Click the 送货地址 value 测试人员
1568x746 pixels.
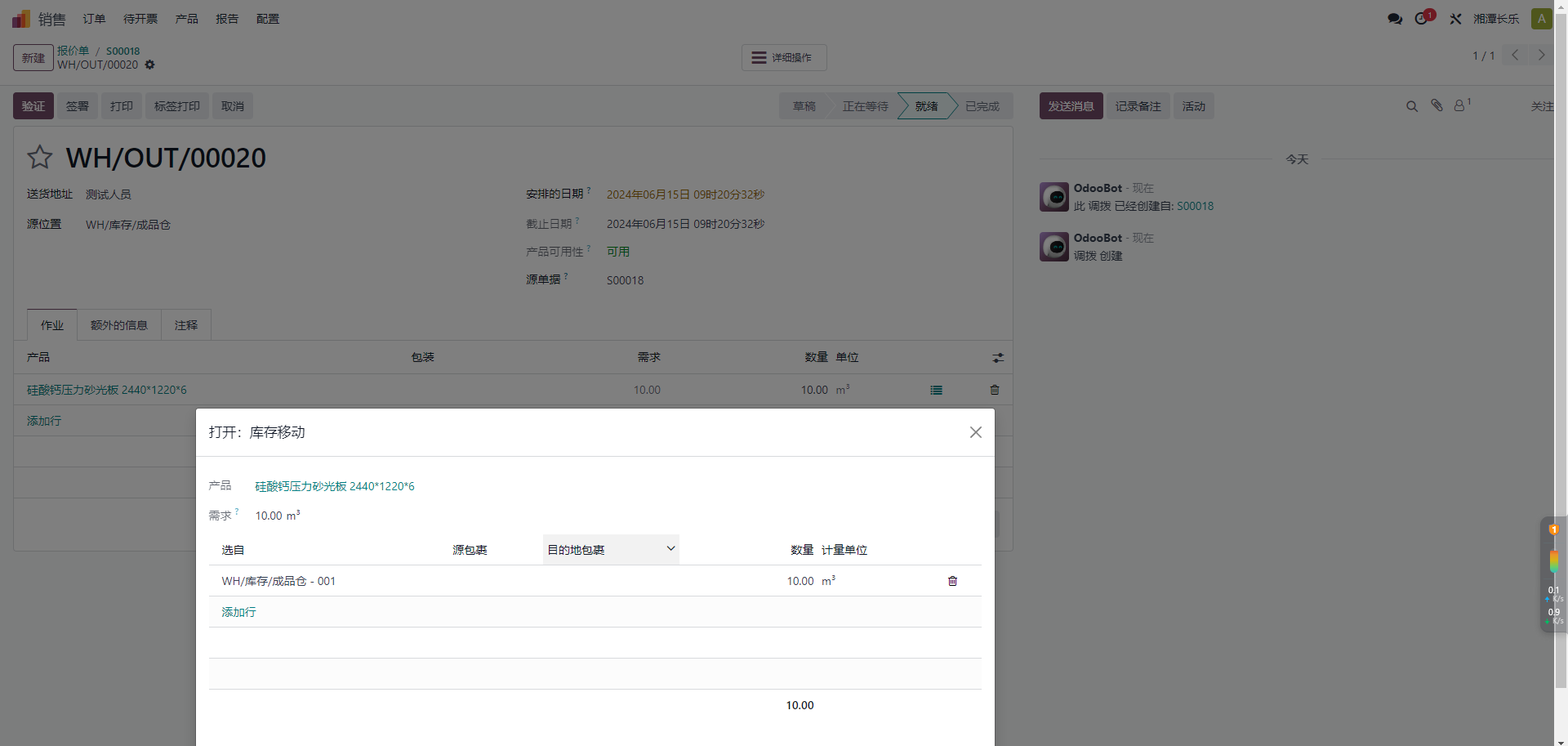(109, 194)
